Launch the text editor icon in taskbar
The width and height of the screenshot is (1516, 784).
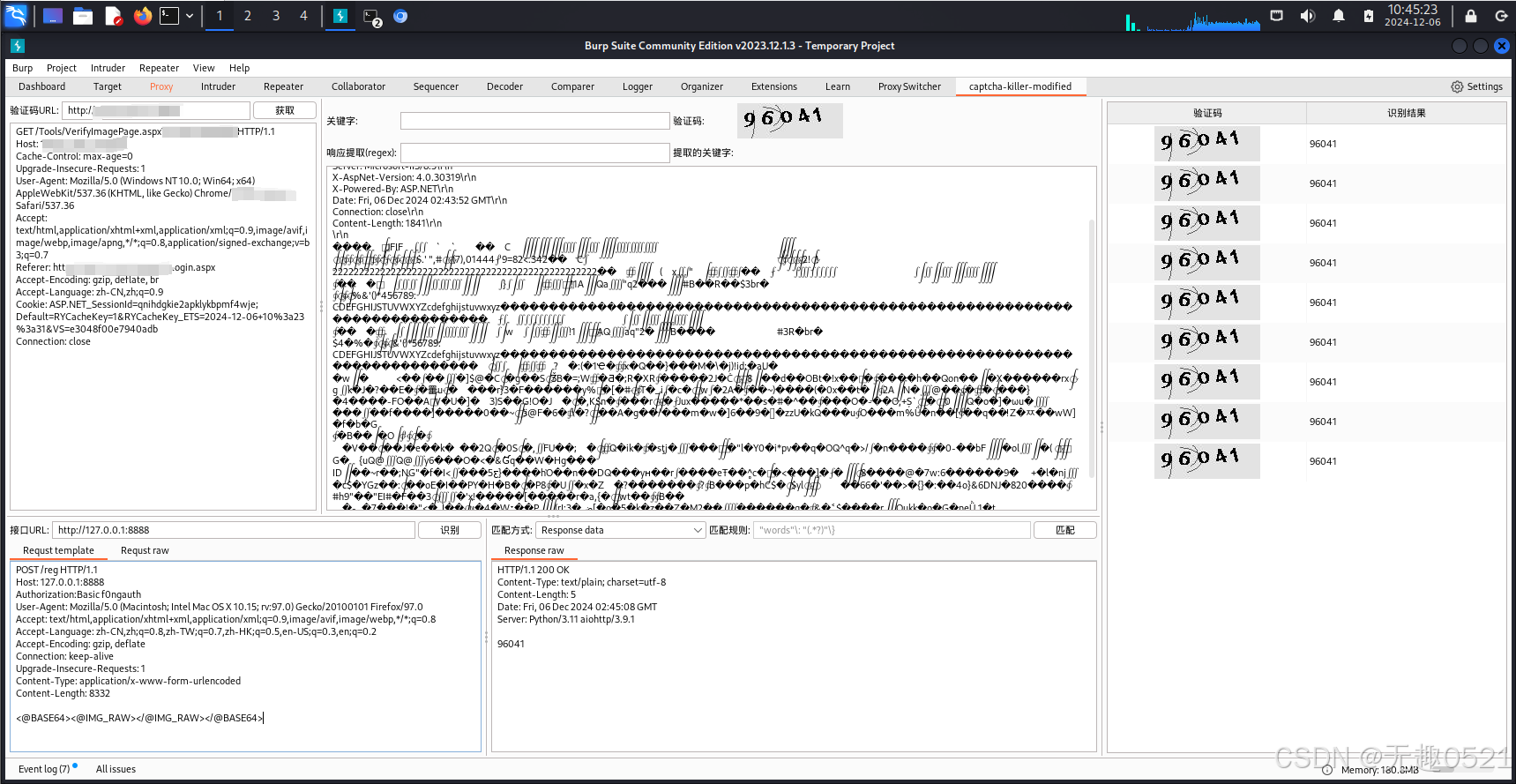point(113,16)
